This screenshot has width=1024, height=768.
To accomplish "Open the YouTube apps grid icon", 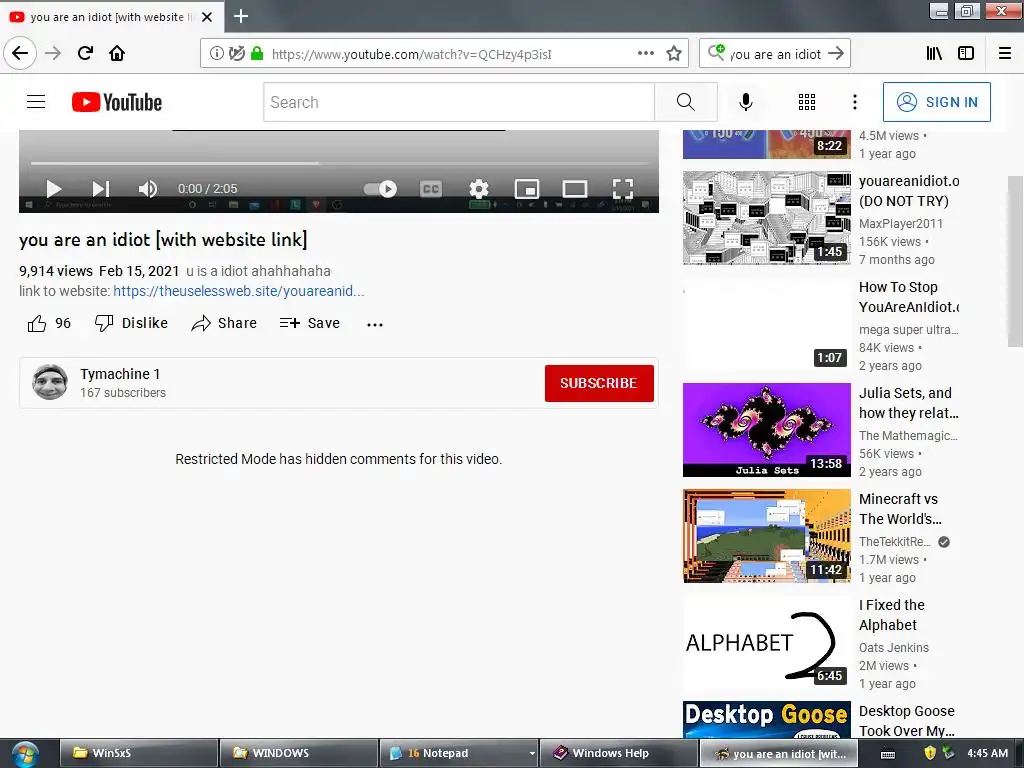I will pyautogui.click(x=807, y=102).
